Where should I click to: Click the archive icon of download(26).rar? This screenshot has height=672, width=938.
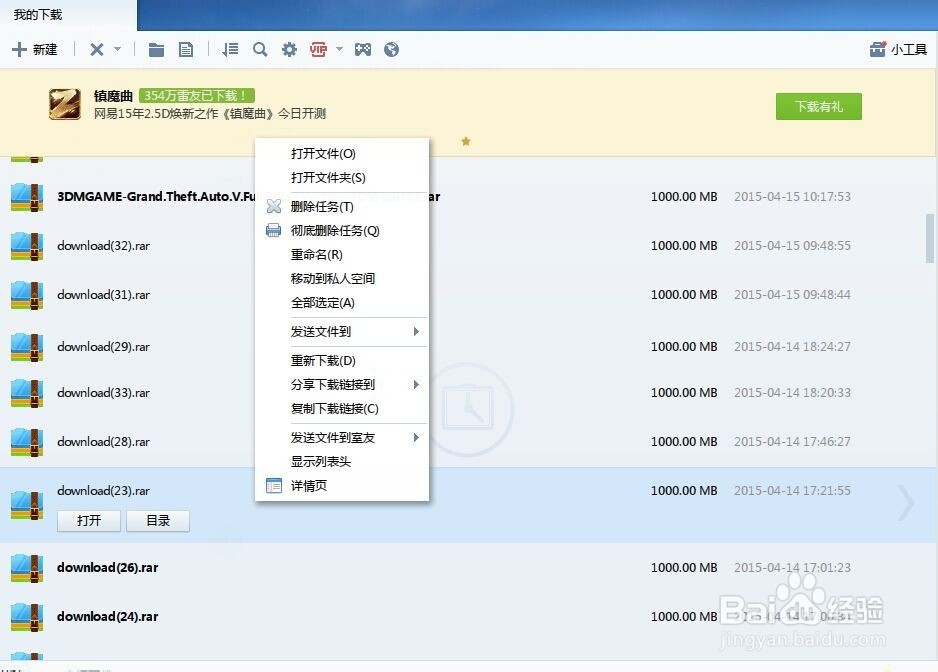(x=27, y=568)
